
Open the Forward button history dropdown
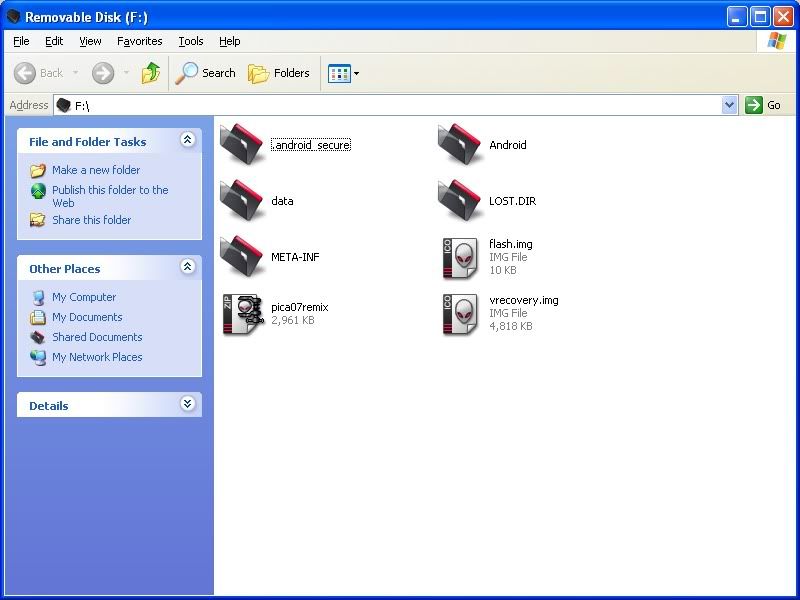126,73
